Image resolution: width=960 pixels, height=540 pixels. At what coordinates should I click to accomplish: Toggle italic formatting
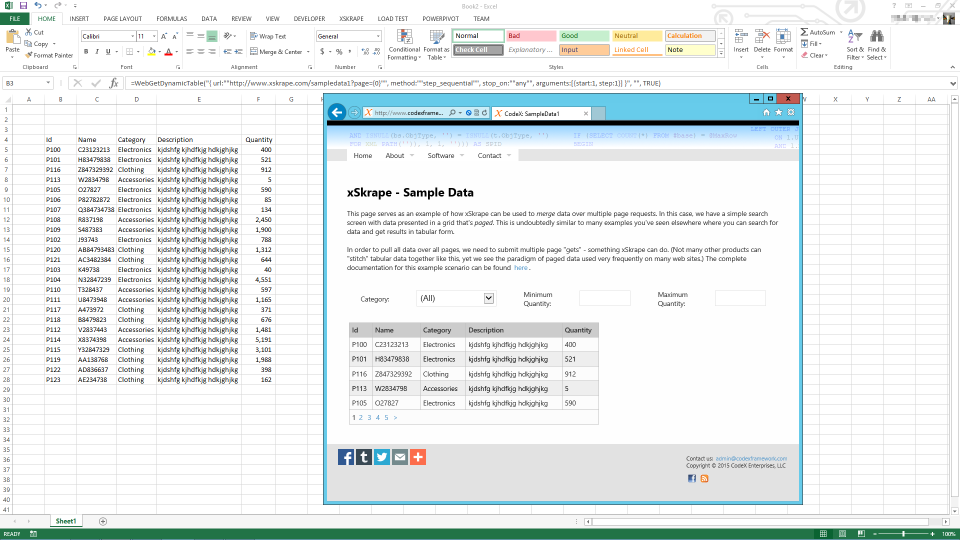[97, 52]
